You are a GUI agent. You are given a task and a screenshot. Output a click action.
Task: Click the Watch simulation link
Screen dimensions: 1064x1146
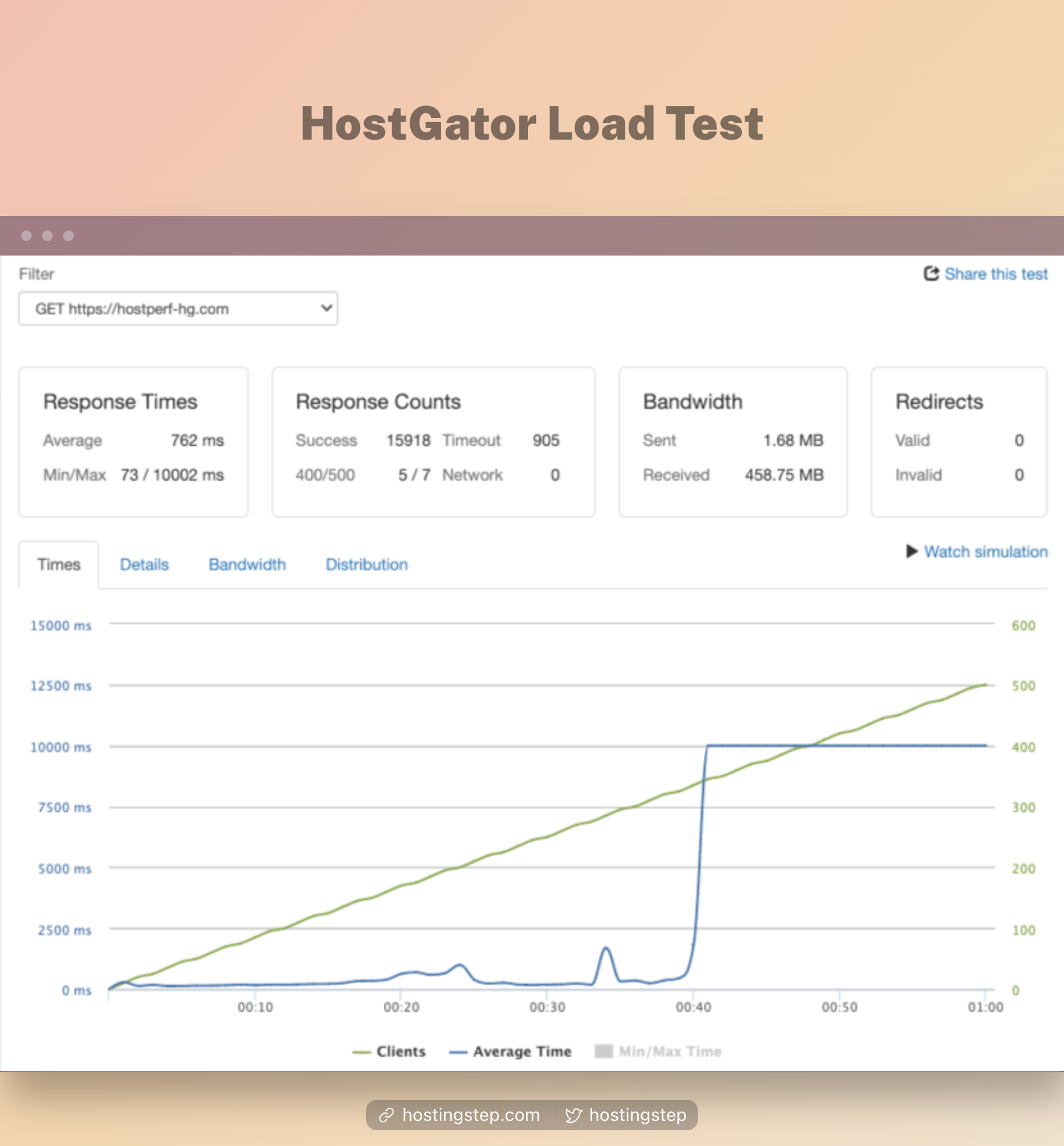[986, 551]
